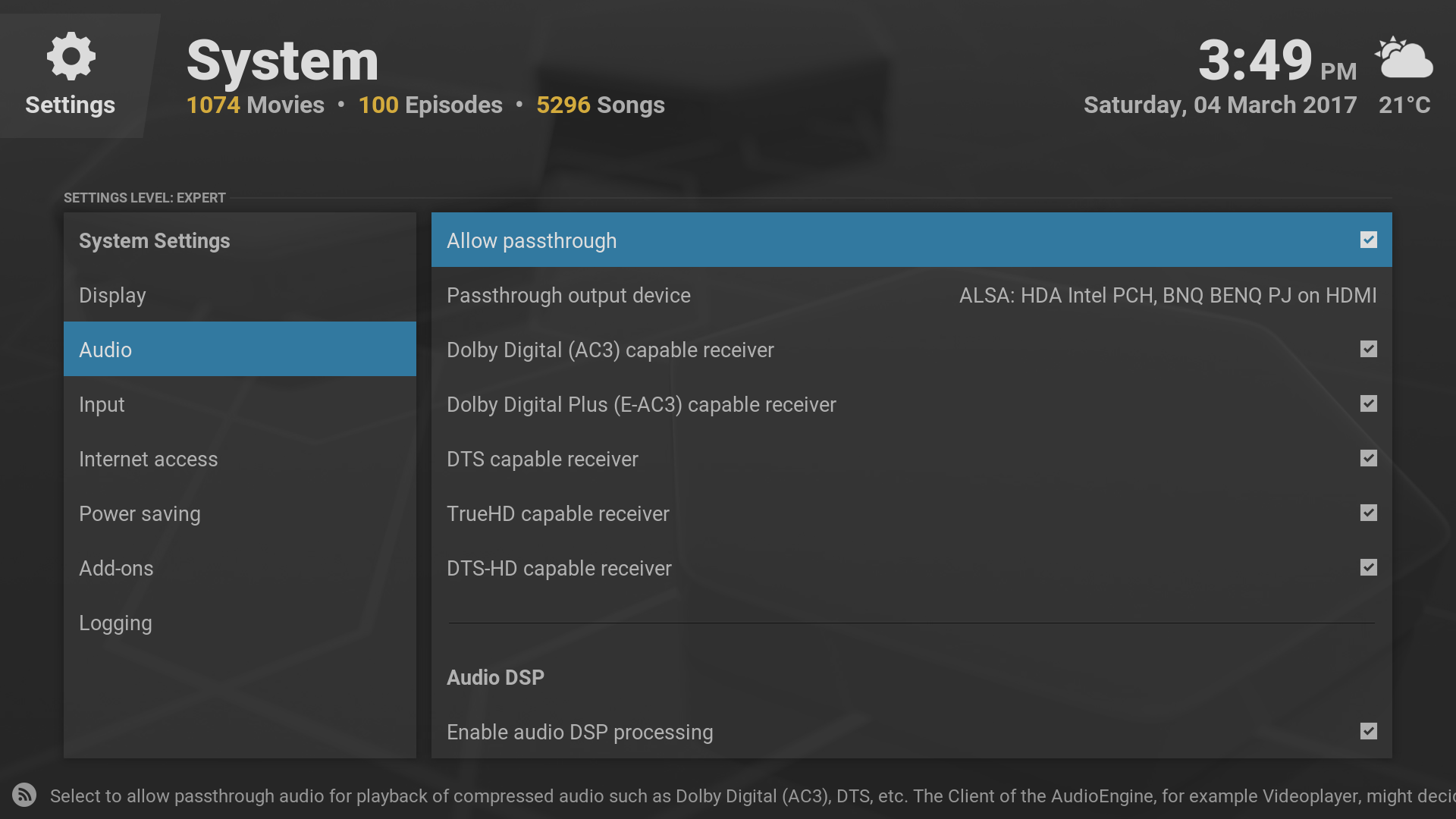Click the Settings gear icon

click(x=71, y=56)
